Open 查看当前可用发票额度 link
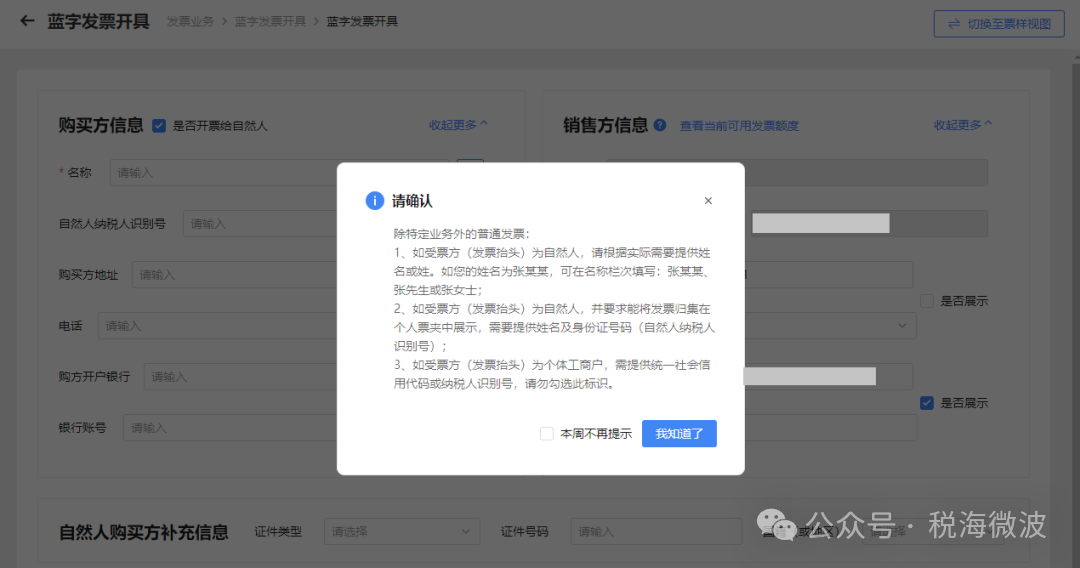The width and height of the screenshot is (1080, 568). click(739, 126)
